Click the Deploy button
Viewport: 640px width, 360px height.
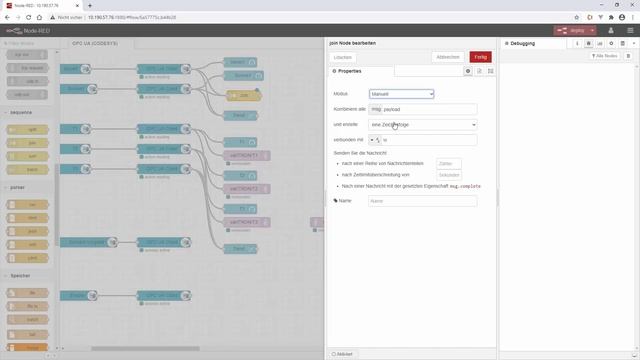(x=571, y=31)
